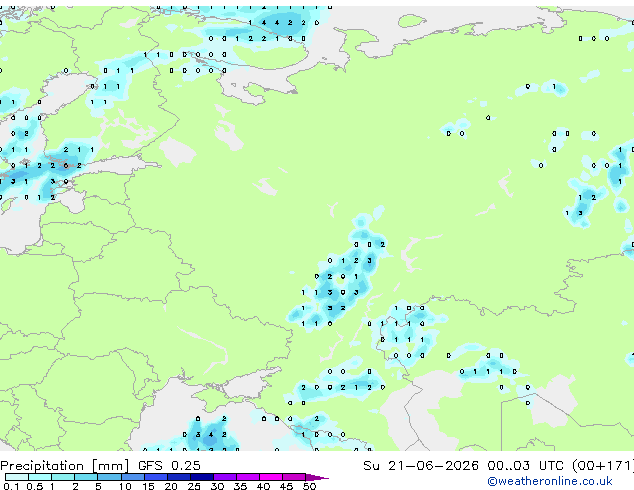Click the legend scale label "15"
Screen dimensions: 634x490
pos(148,486)
